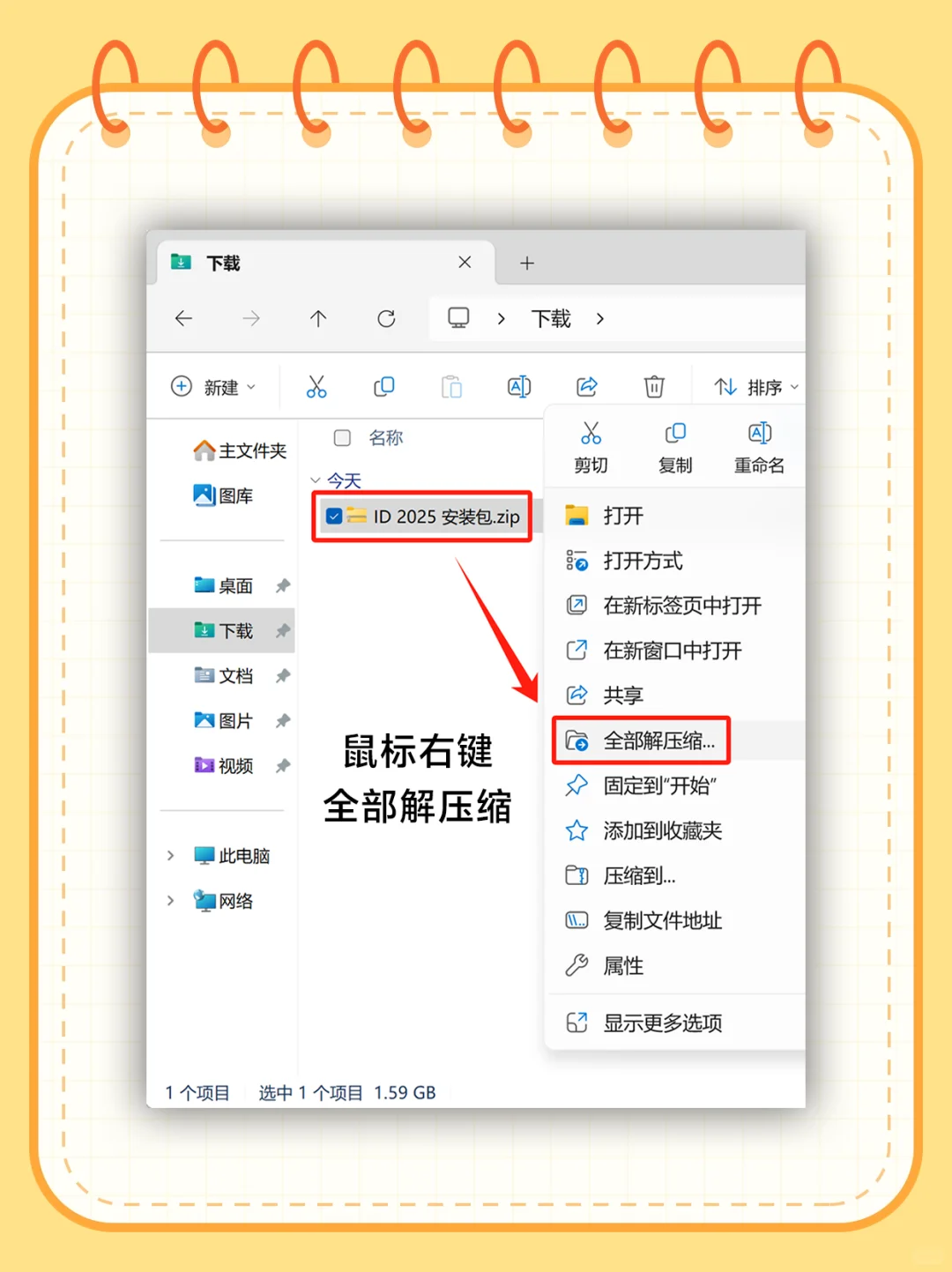
Task: Click 显示更多选项 at the menu bottom
Action: pyautogui.click(x=659, y=1023)
